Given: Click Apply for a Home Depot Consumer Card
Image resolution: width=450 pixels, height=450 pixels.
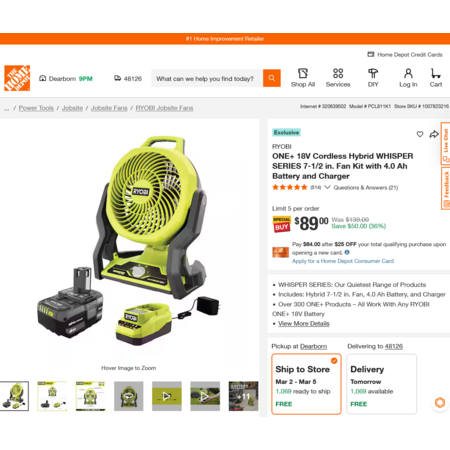Looking at the screenshot, I should point(343,261).
